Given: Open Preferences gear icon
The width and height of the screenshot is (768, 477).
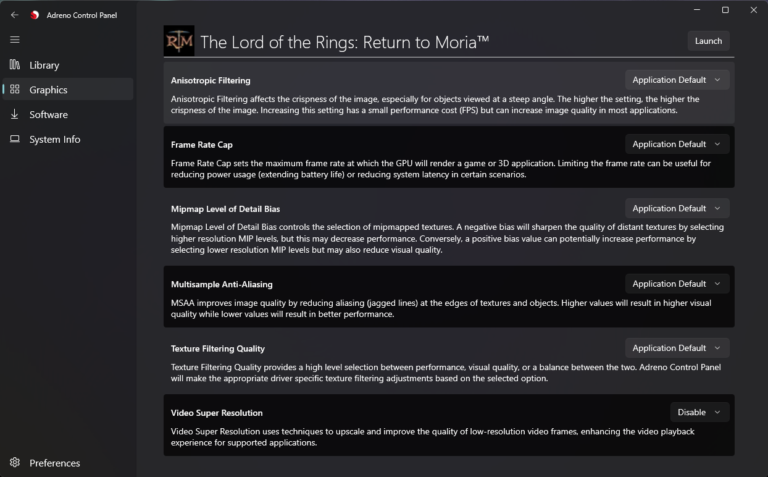Looking at the screenshot, I should pyautogui.click(x=14, y=463).
